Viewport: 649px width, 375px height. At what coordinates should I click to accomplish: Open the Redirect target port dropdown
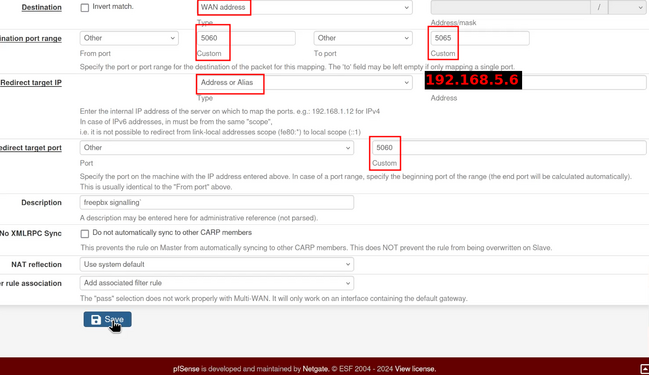click(216, 148)
